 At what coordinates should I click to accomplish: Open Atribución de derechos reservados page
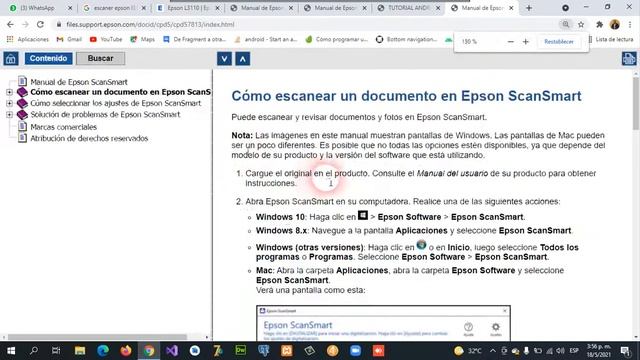(89, 138)
